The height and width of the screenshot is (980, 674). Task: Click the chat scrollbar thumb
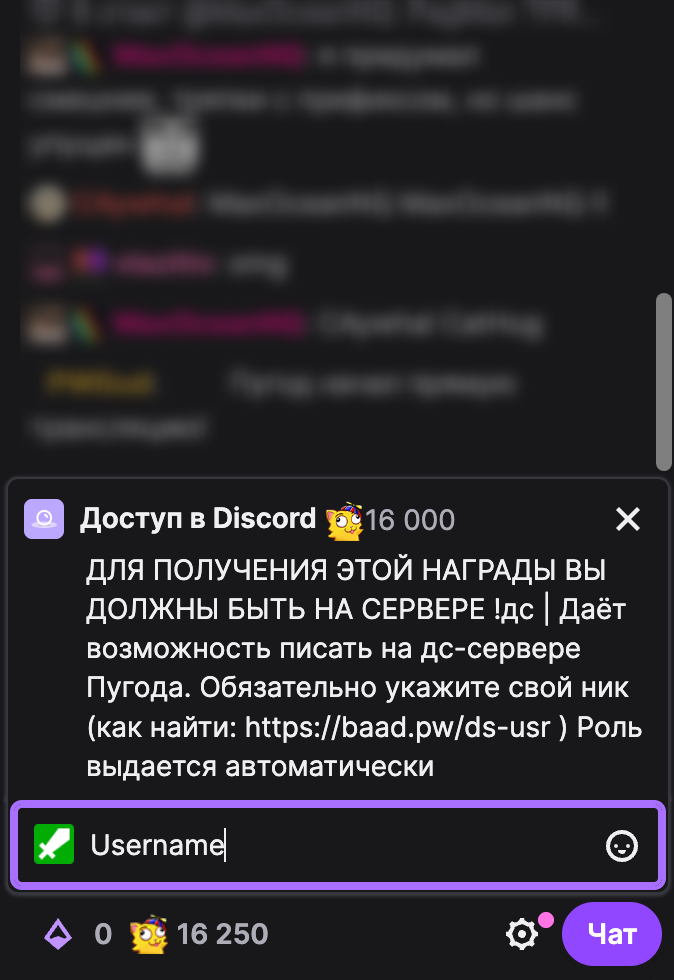click(x=663, y=381)
